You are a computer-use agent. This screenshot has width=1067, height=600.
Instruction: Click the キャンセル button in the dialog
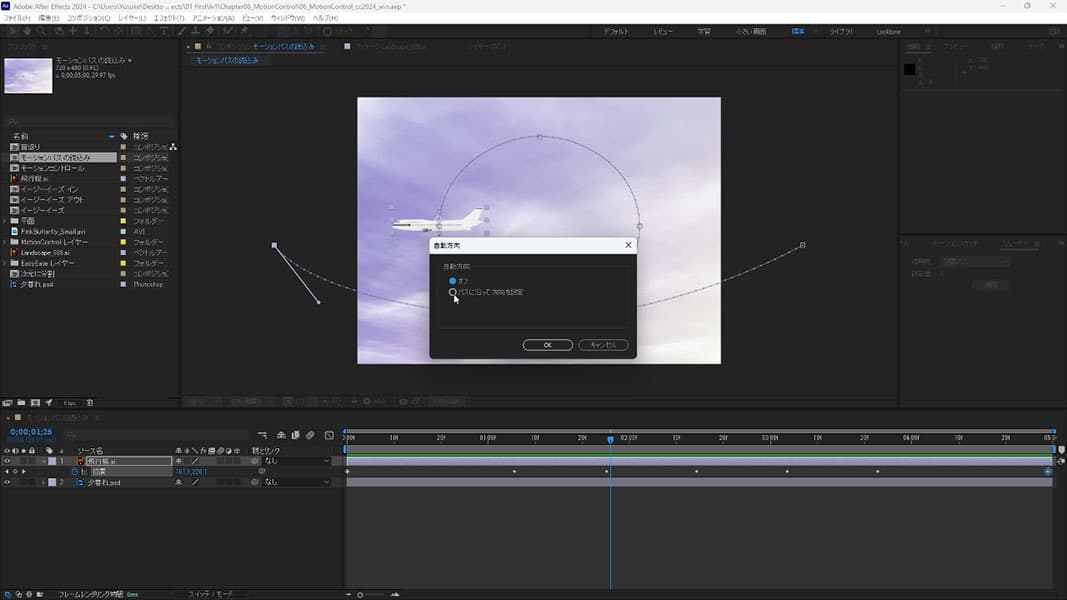coord(603,345)
